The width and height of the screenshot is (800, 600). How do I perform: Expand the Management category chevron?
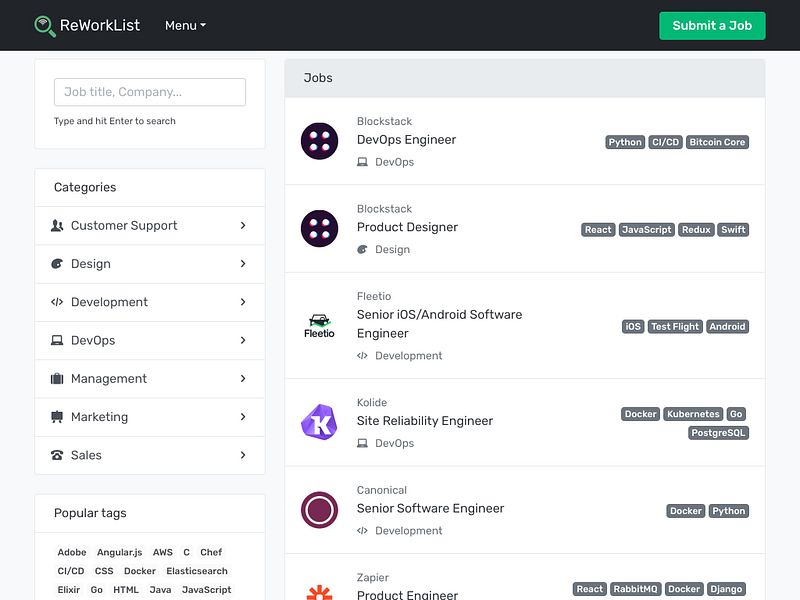click(243, 379)
